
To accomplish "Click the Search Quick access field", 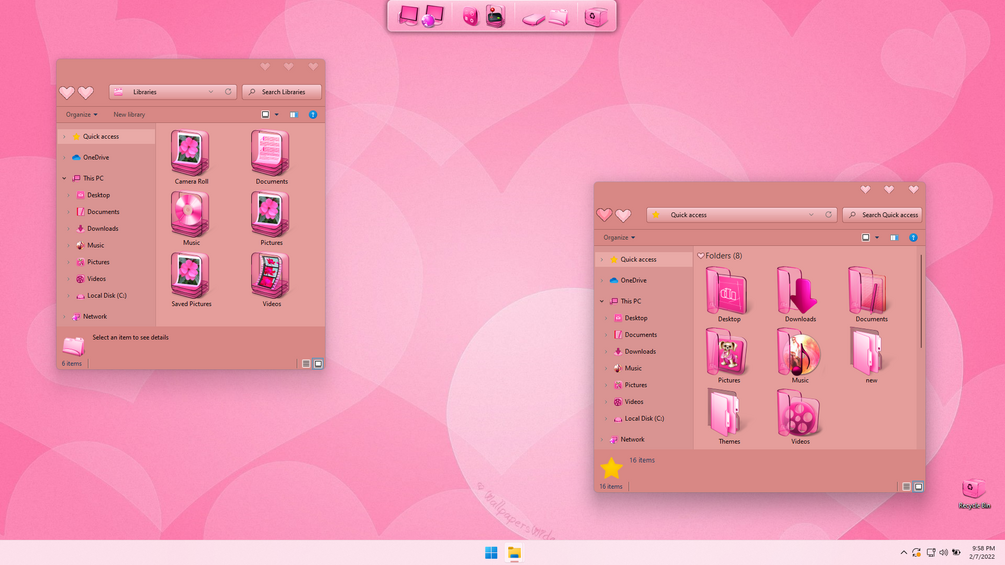I will click(x=882, y=215).
